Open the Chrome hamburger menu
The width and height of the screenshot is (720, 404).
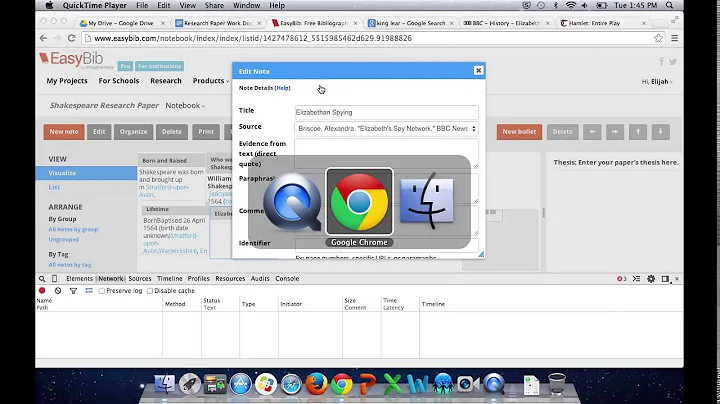675,38
